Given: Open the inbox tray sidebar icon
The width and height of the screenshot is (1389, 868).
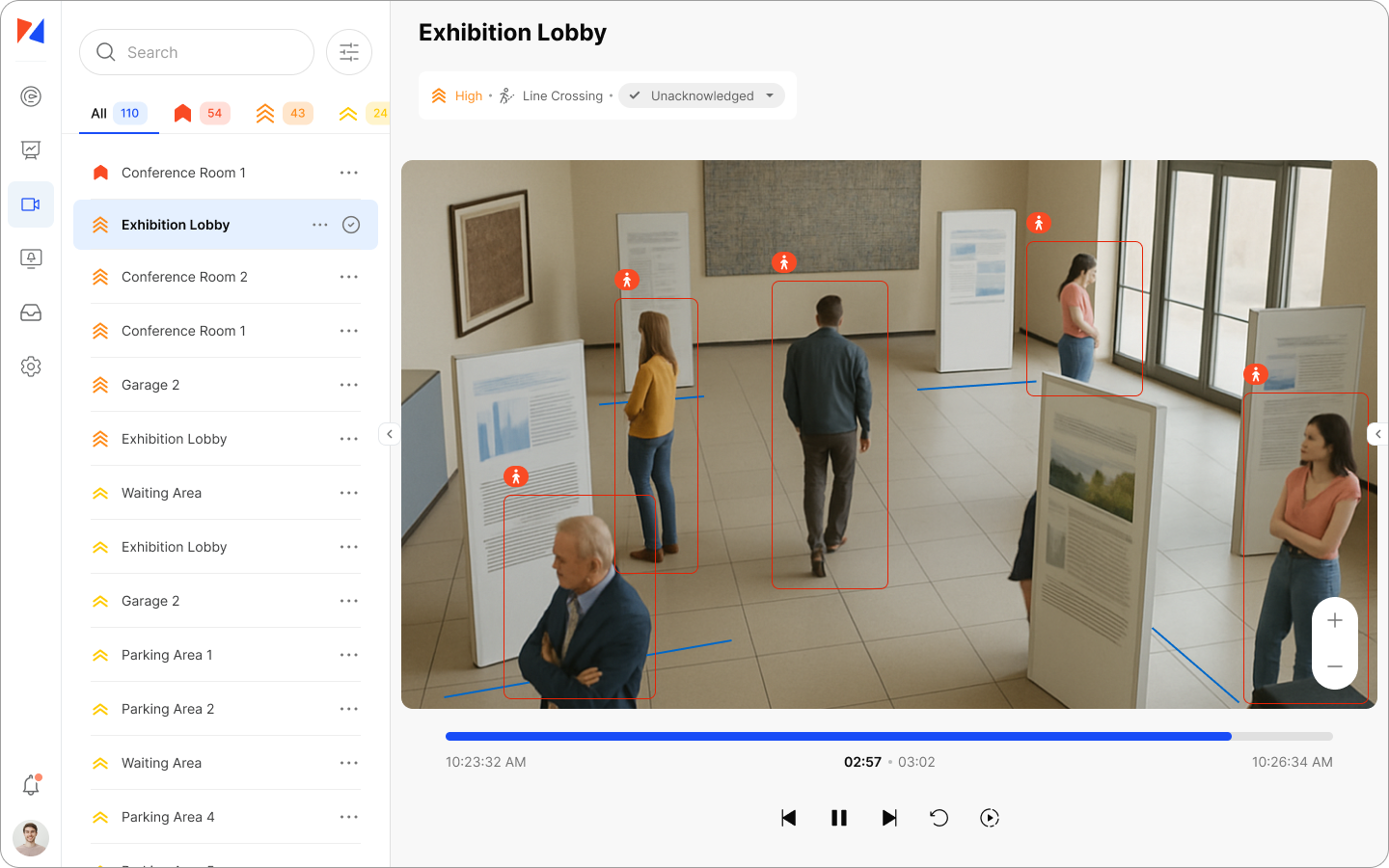Looking at the screenshot, I should click(x=31, y=312).
